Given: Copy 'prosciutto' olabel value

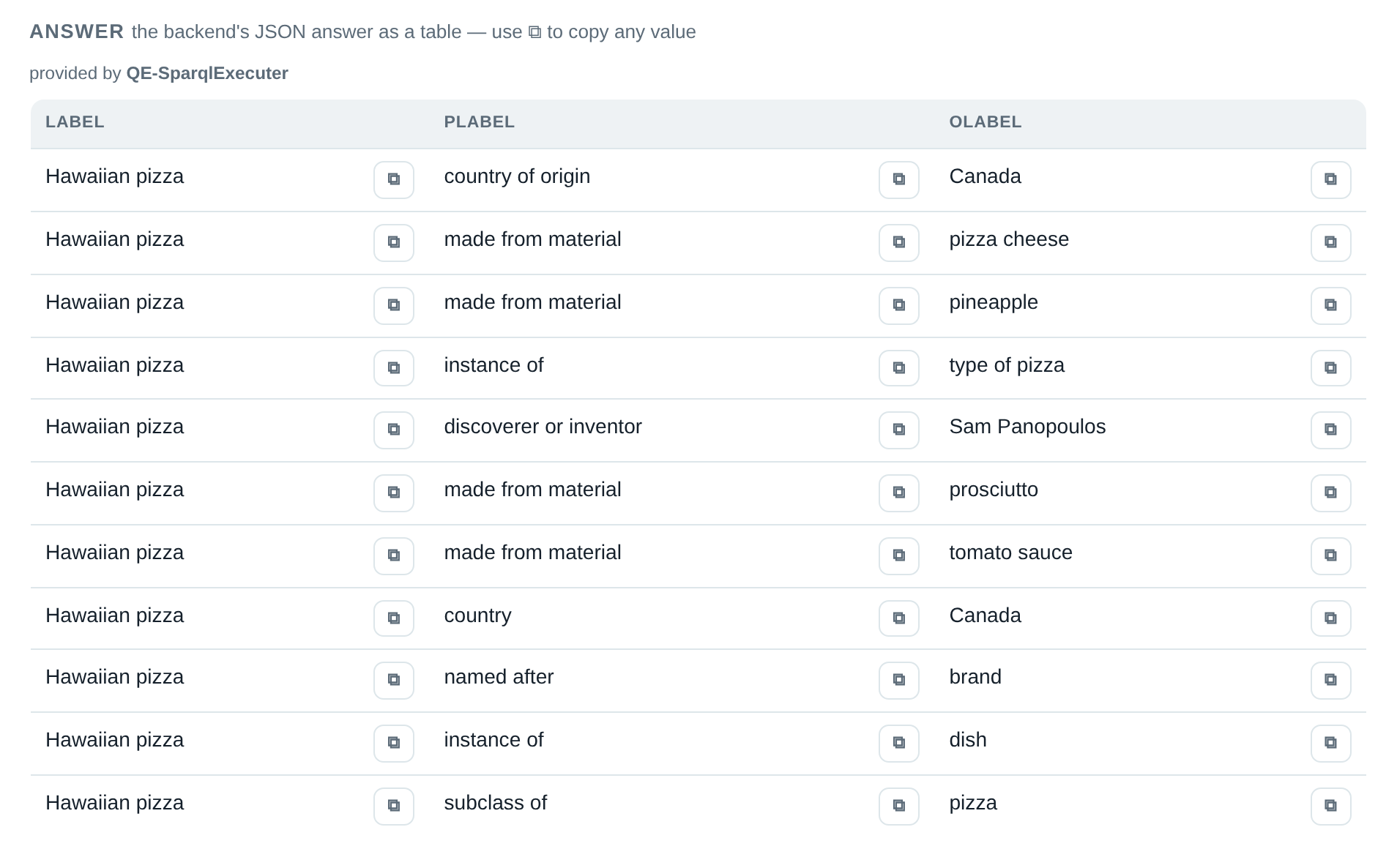Looking at the screenshot, I should 1331,493.
